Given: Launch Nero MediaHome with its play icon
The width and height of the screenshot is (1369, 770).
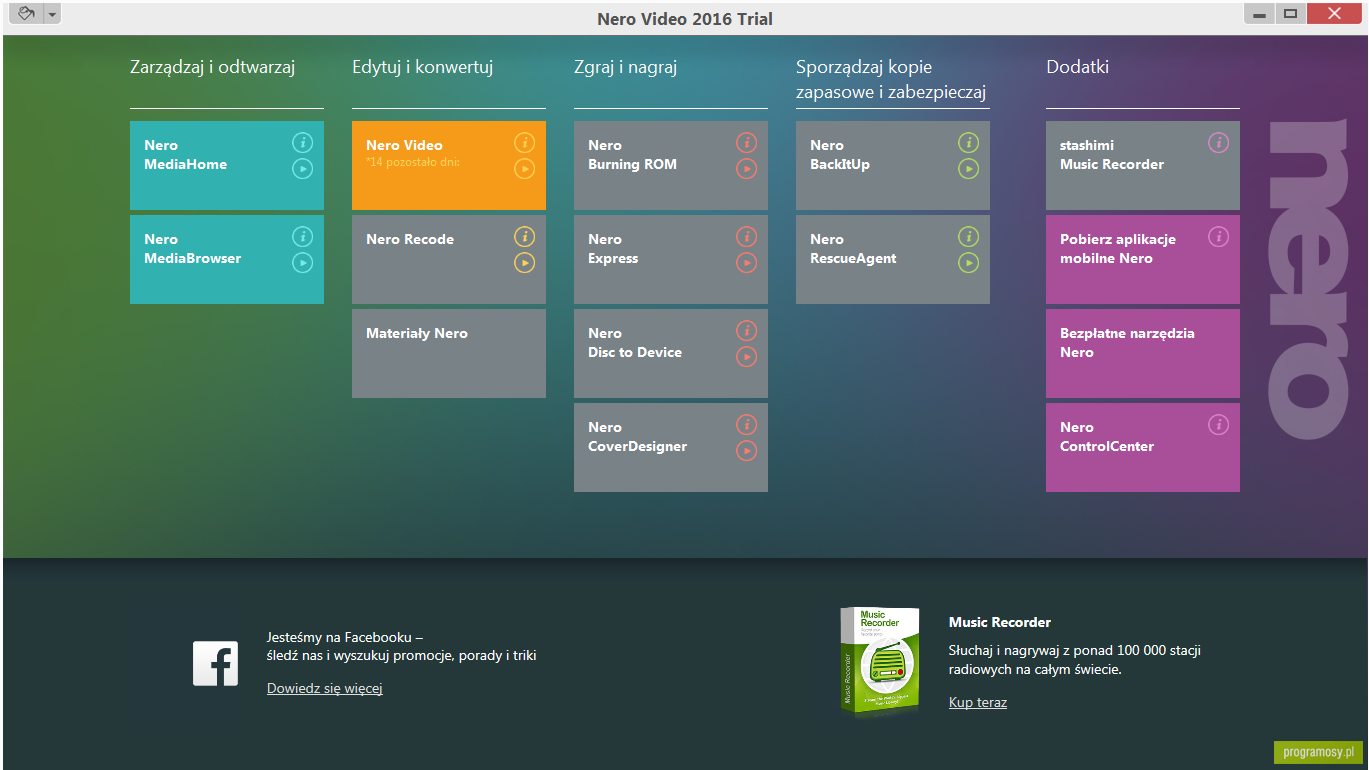Looking at the screenshot, I should click(302, 169).
